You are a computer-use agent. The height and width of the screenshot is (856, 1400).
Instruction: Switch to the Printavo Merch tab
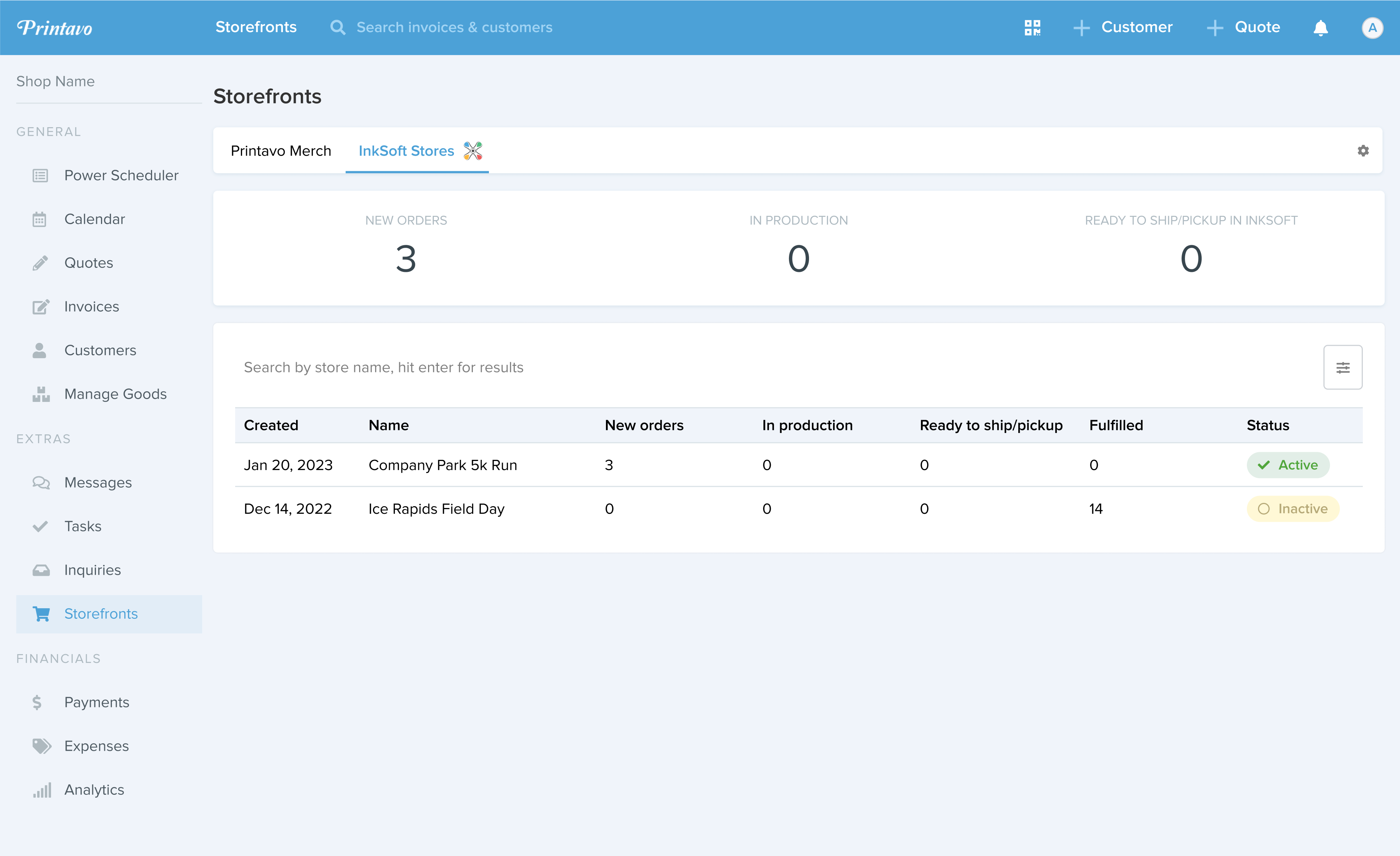[281, 151]
